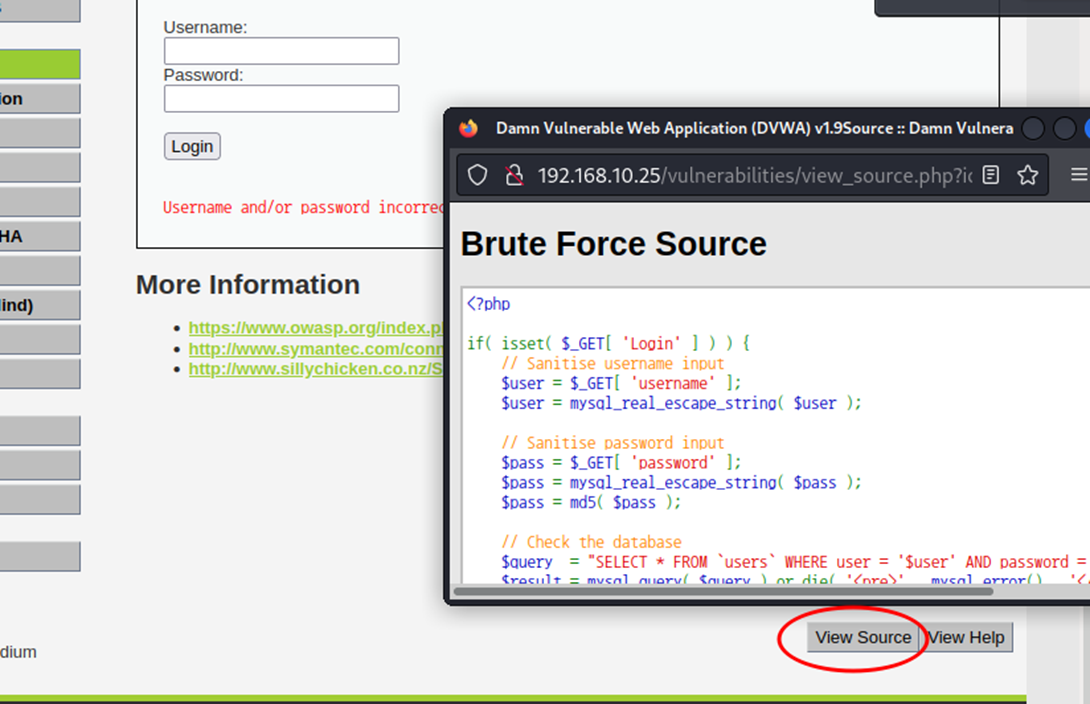The image size is (1090, 704).
Task: Select the sidebar item ending in 'ion'
Action: pos(40,99)
